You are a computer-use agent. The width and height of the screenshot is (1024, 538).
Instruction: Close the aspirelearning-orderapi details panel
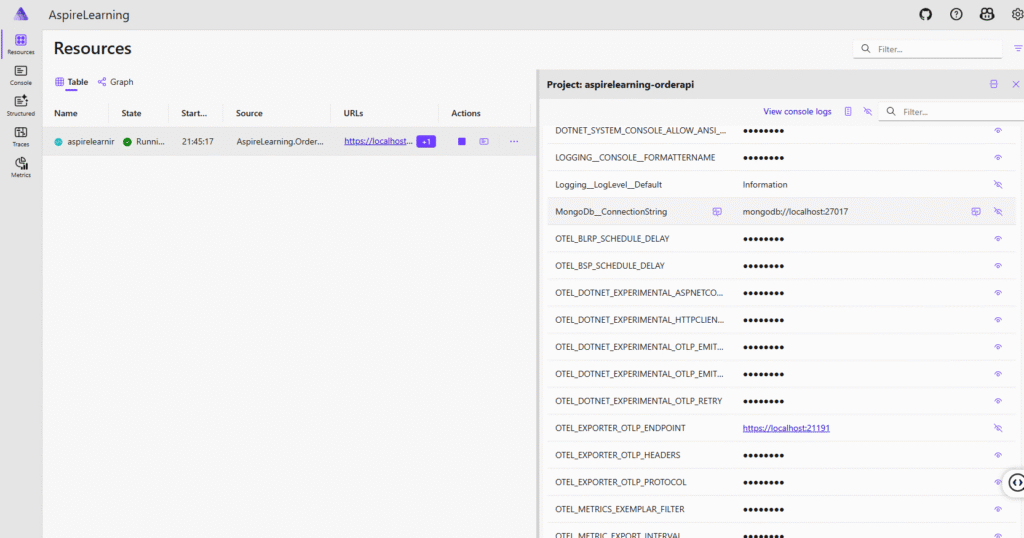pos(1016,84)
